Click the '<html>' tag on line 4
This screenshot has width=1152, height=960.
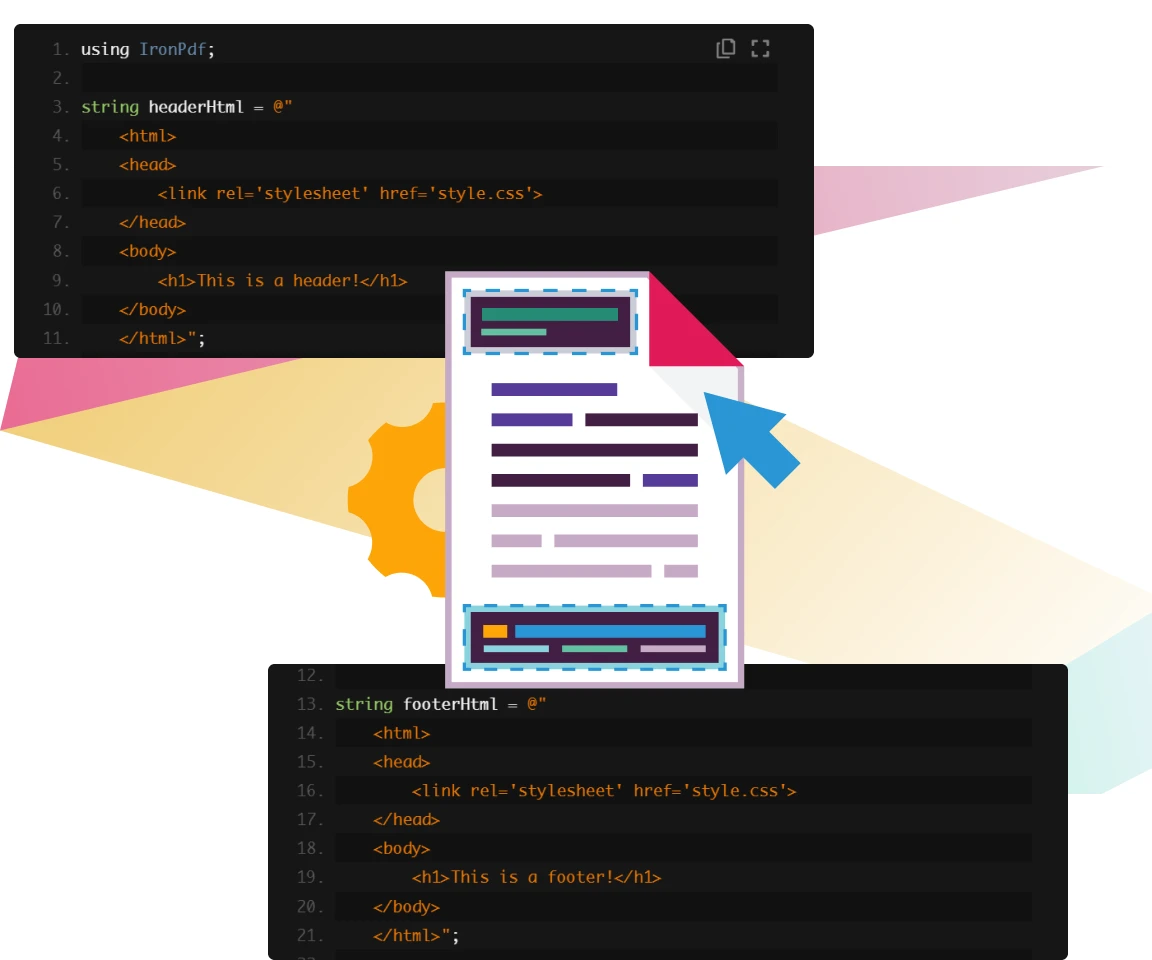coord(148,136)
